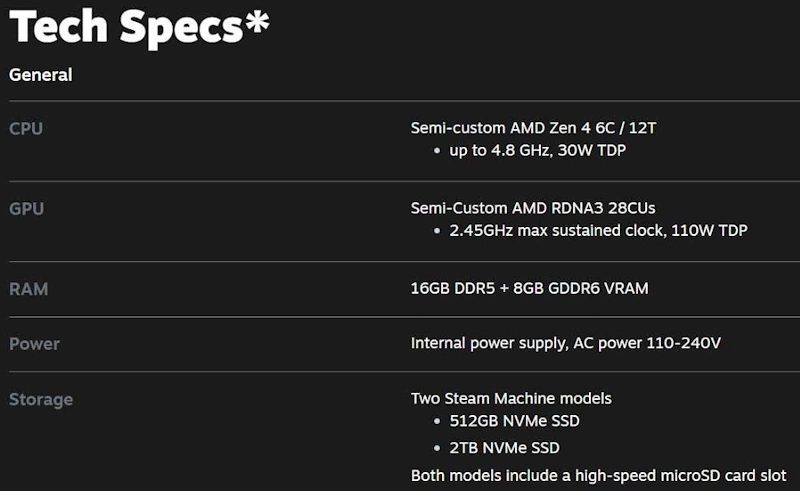This screenshot has height=491, width=800.
Task: Select the 2TB NVMe SSD option text
Action: tap(504, 447)
